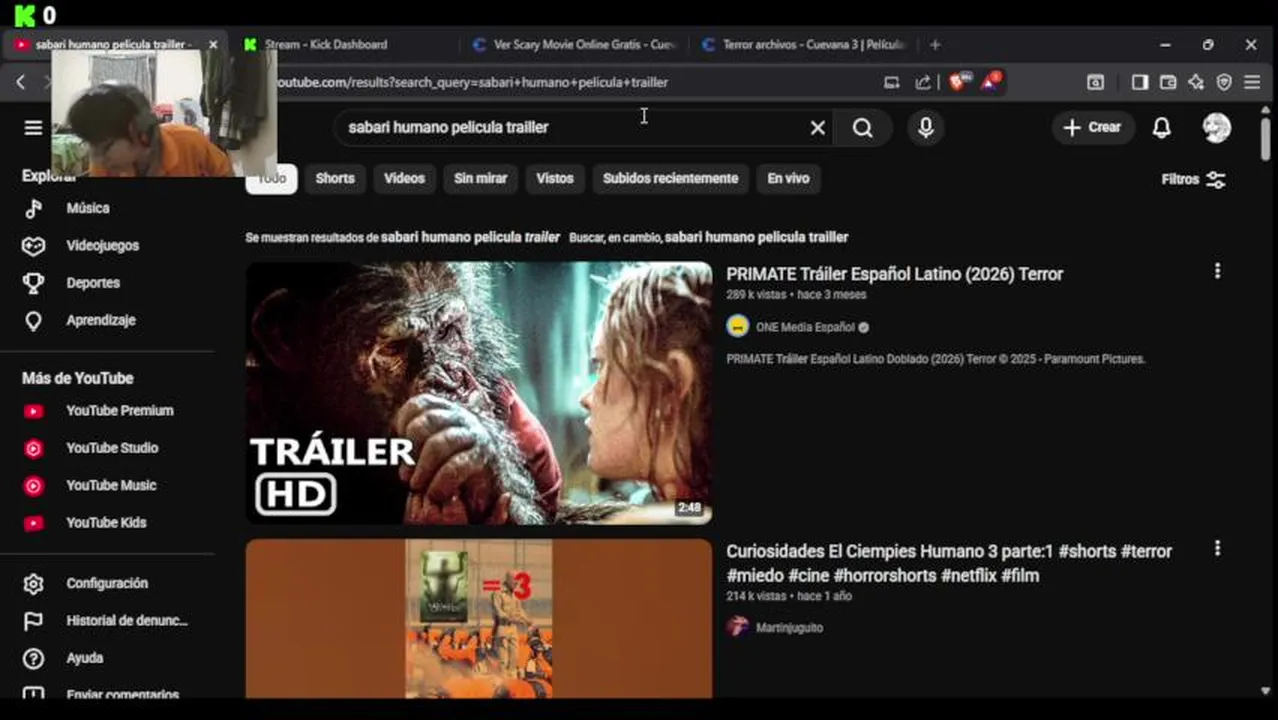
Task: Start voice search with the microphone
Action: (925, 127)
